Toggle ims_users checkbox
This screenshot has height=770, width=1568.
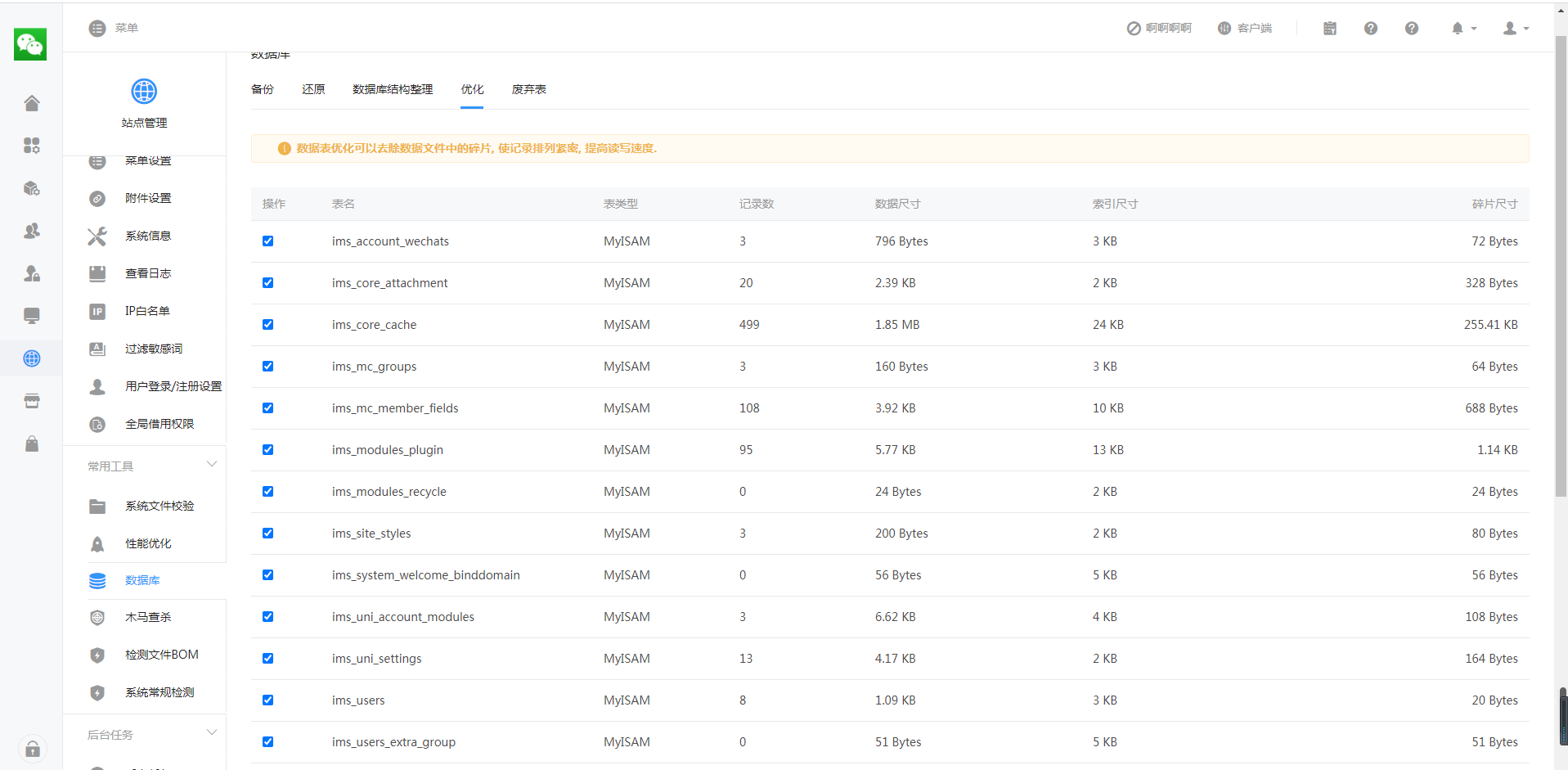267,700
